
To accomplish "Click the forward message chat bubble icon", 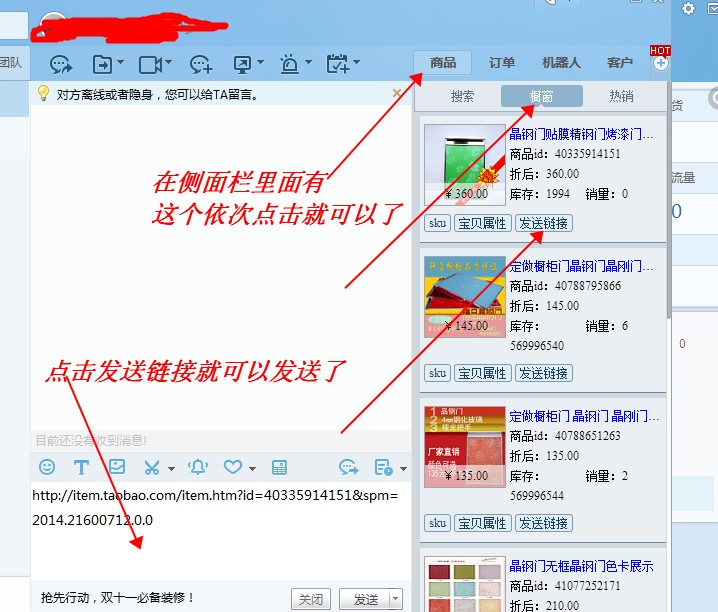I will coord(61,65).
